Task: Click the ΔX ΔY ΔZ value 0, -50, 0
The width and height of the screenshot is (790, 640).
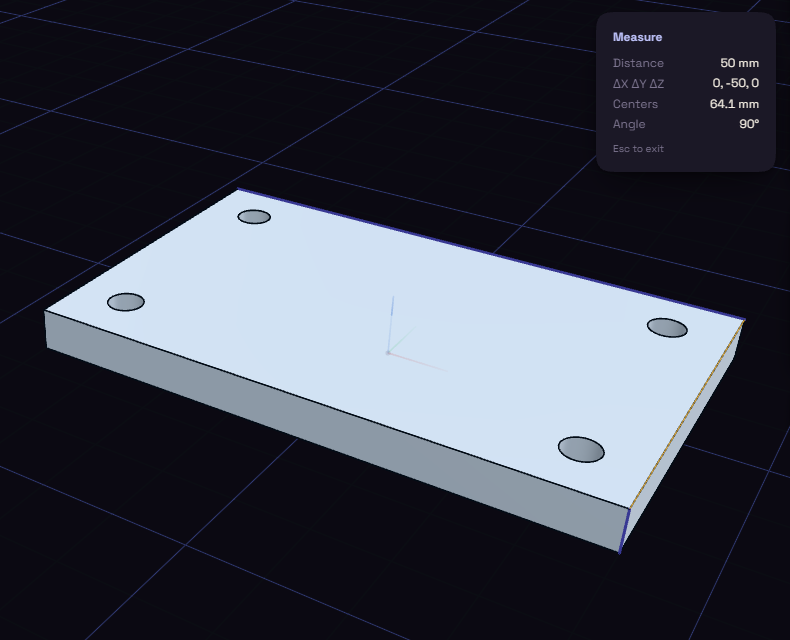Action: (x=736, y=83)
